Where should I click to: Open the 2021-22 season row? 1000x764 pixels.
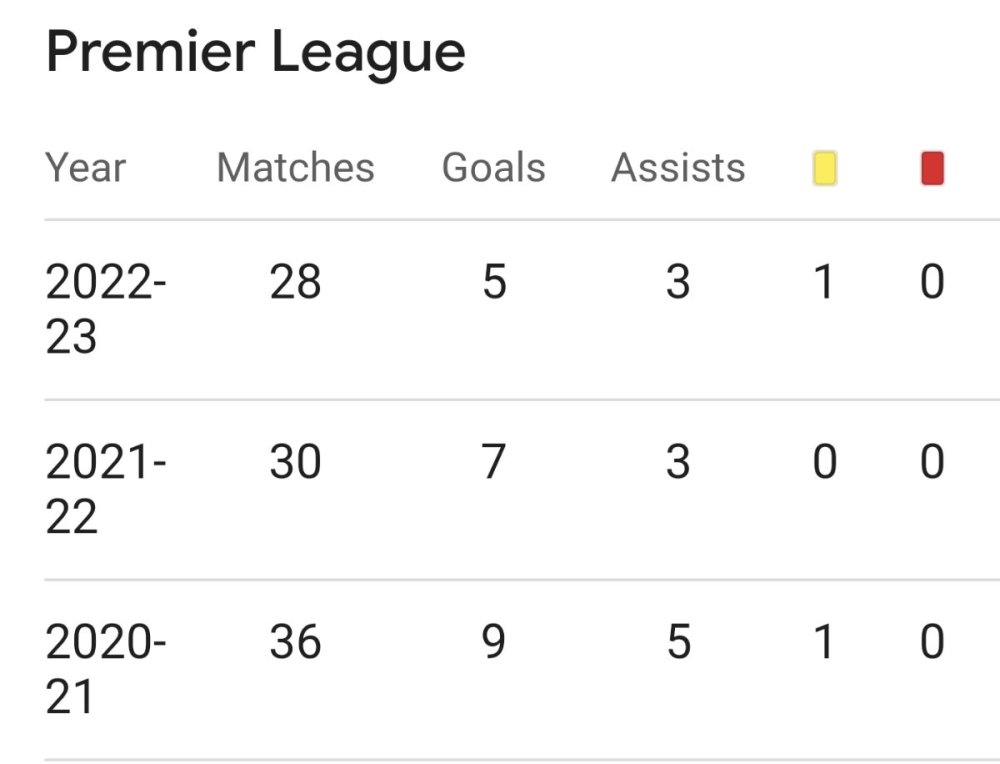[x=106, y=489]
